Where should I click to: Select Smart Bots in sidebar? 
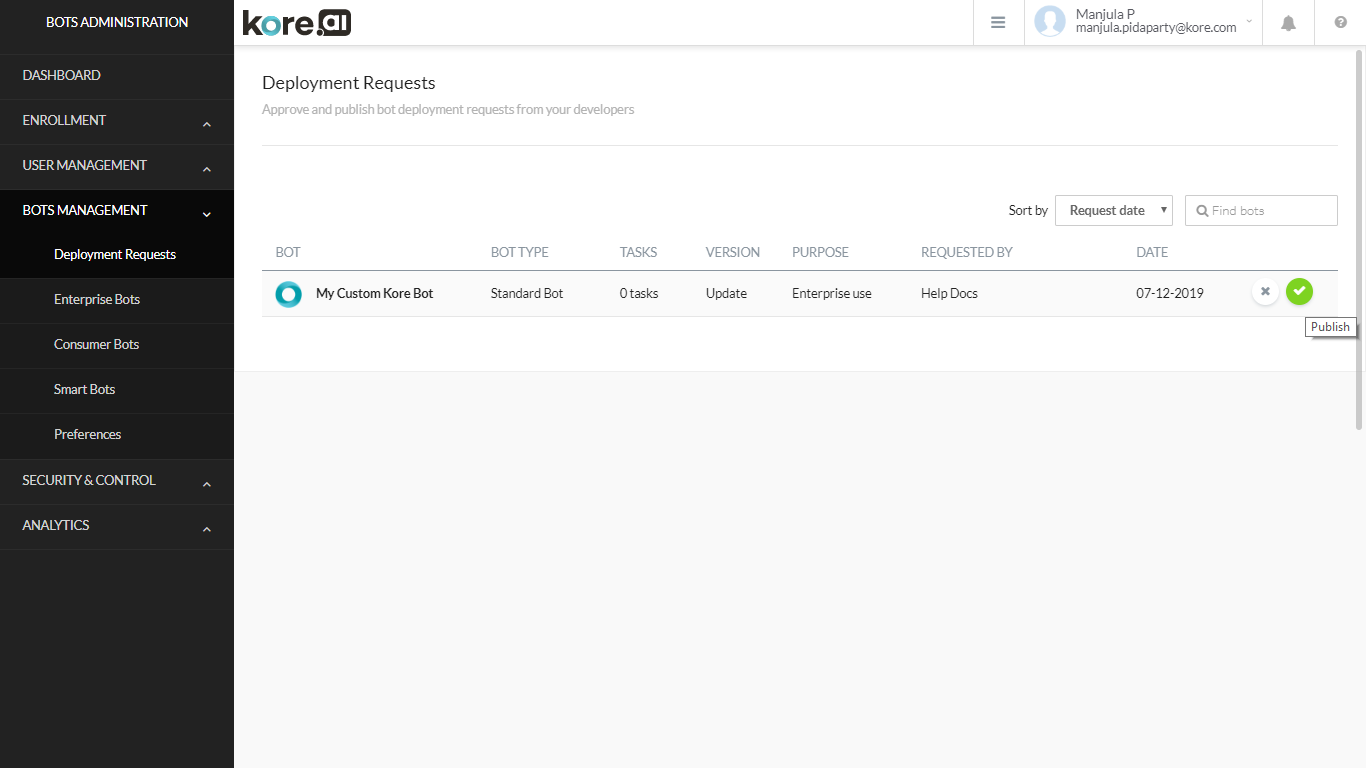[84, 390]
